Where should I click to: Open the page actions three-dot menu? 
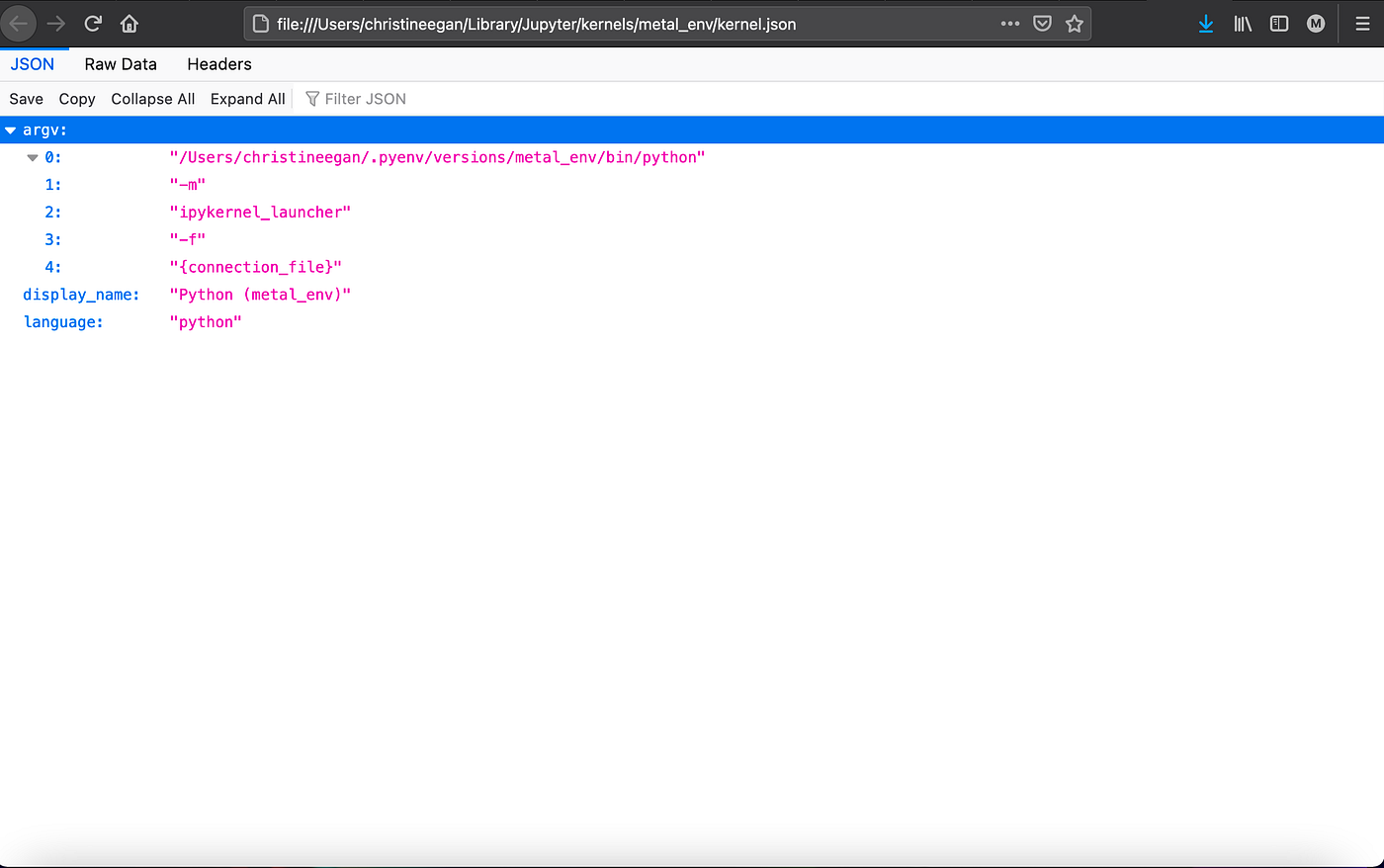click(1009, 24)
